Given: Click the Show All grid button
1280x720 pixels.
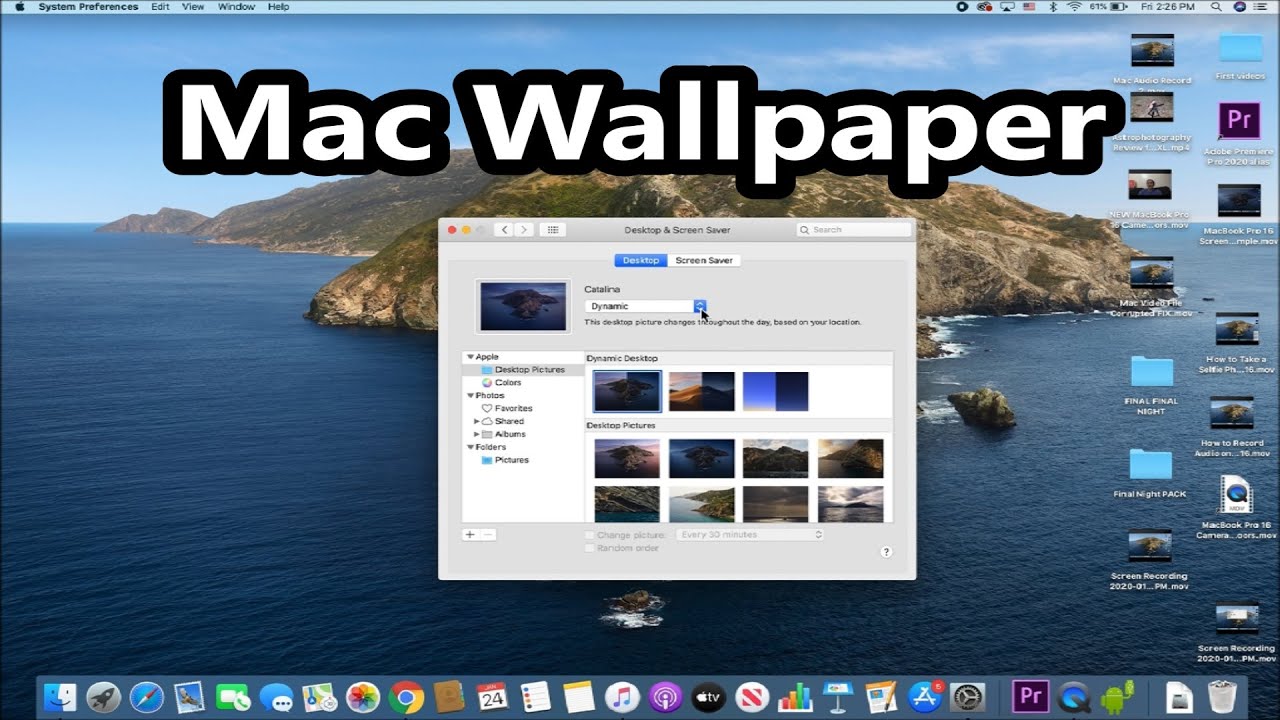Looking at the screenshot, I should click(x=553, y=230).
